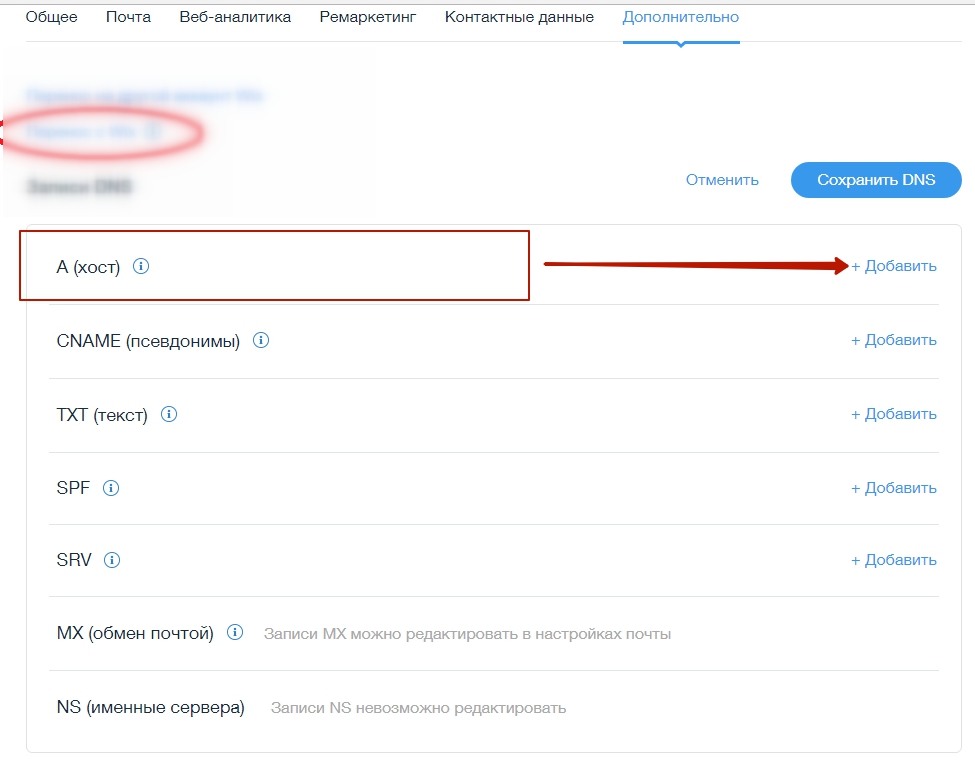The width and height of the screenshot is (975, 760).
Task: Select the Дополнительно tab
Action: point(680,17)
